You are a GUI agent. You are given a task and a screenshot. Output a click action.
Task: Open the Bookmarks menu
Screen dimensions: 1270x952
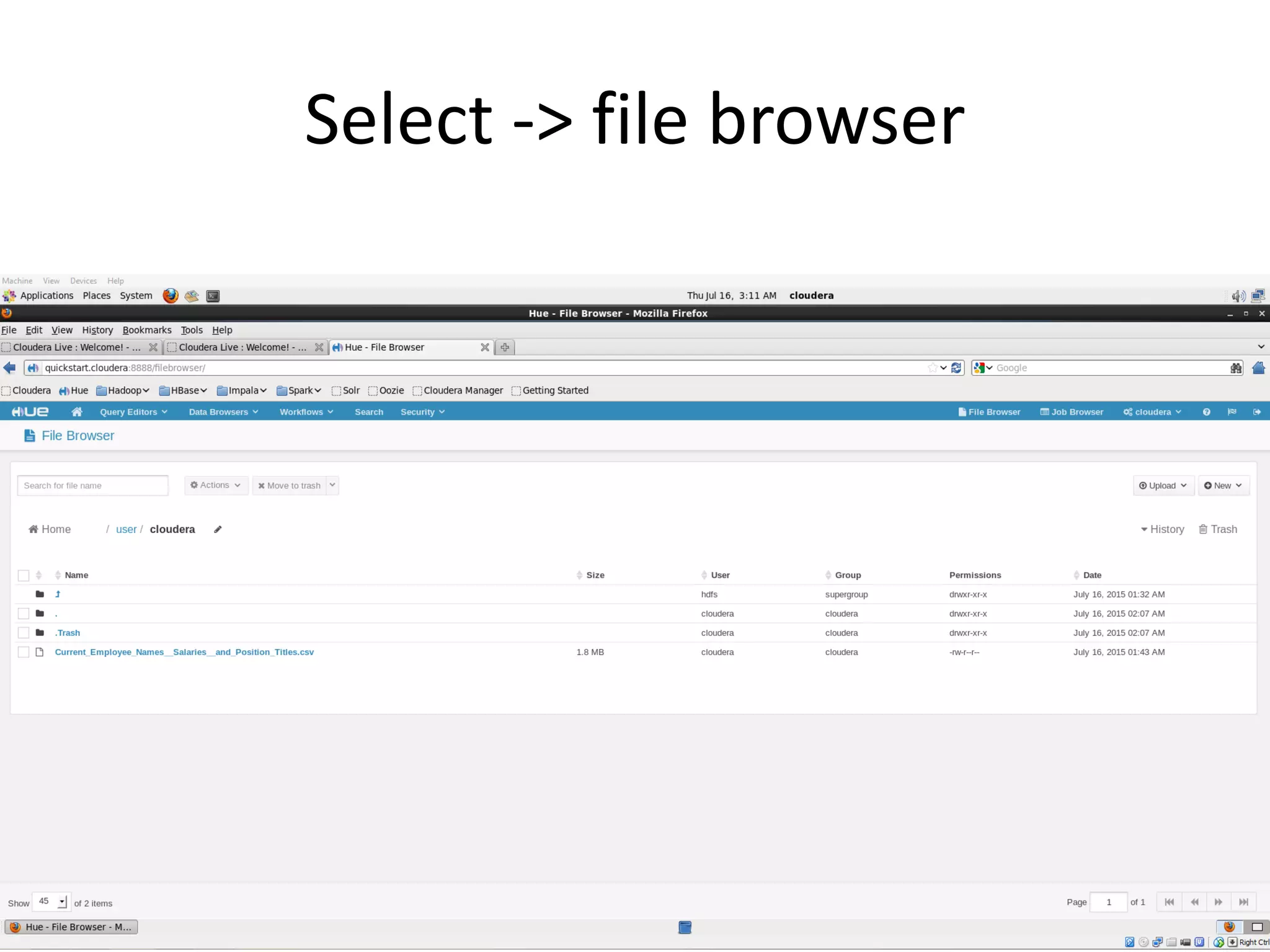pyautogui.click(x=147, y=330)
